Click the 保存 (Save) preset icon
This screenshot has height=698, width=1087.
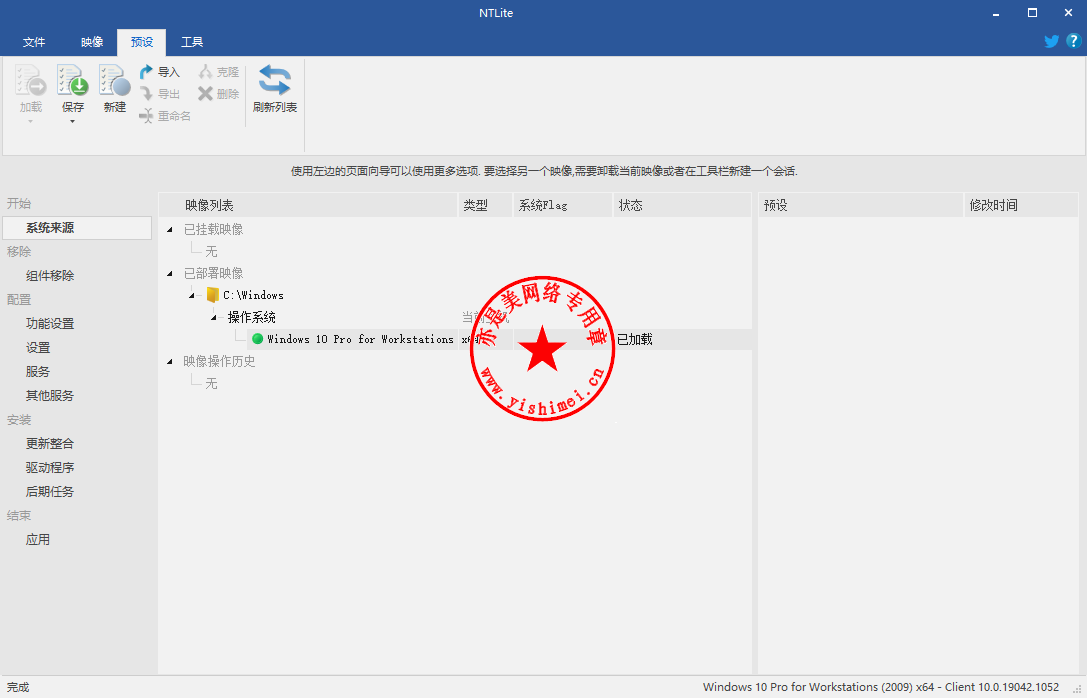click(72, 80)
